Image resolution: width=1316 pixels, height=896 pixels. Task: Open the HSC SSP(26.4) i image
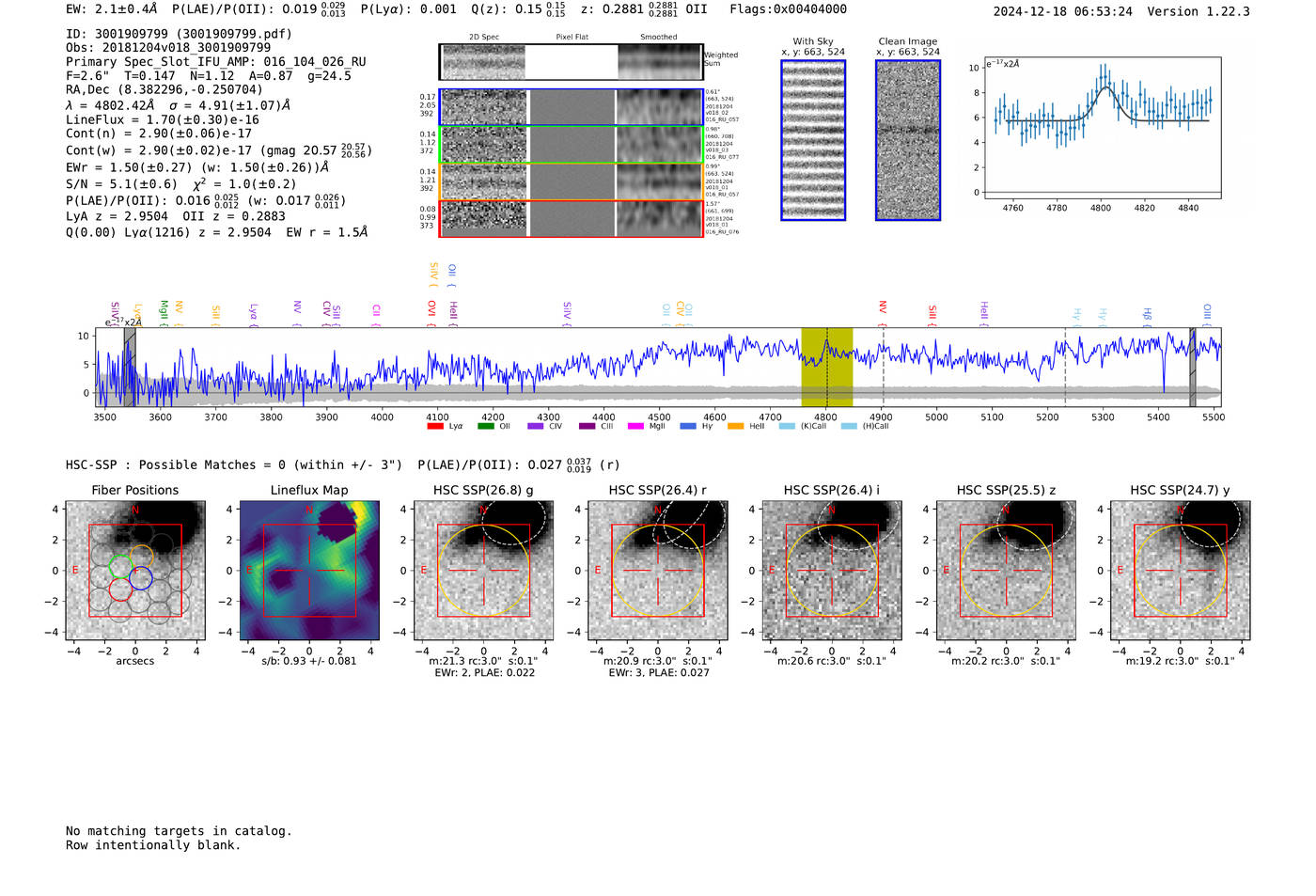click(832, 571)
